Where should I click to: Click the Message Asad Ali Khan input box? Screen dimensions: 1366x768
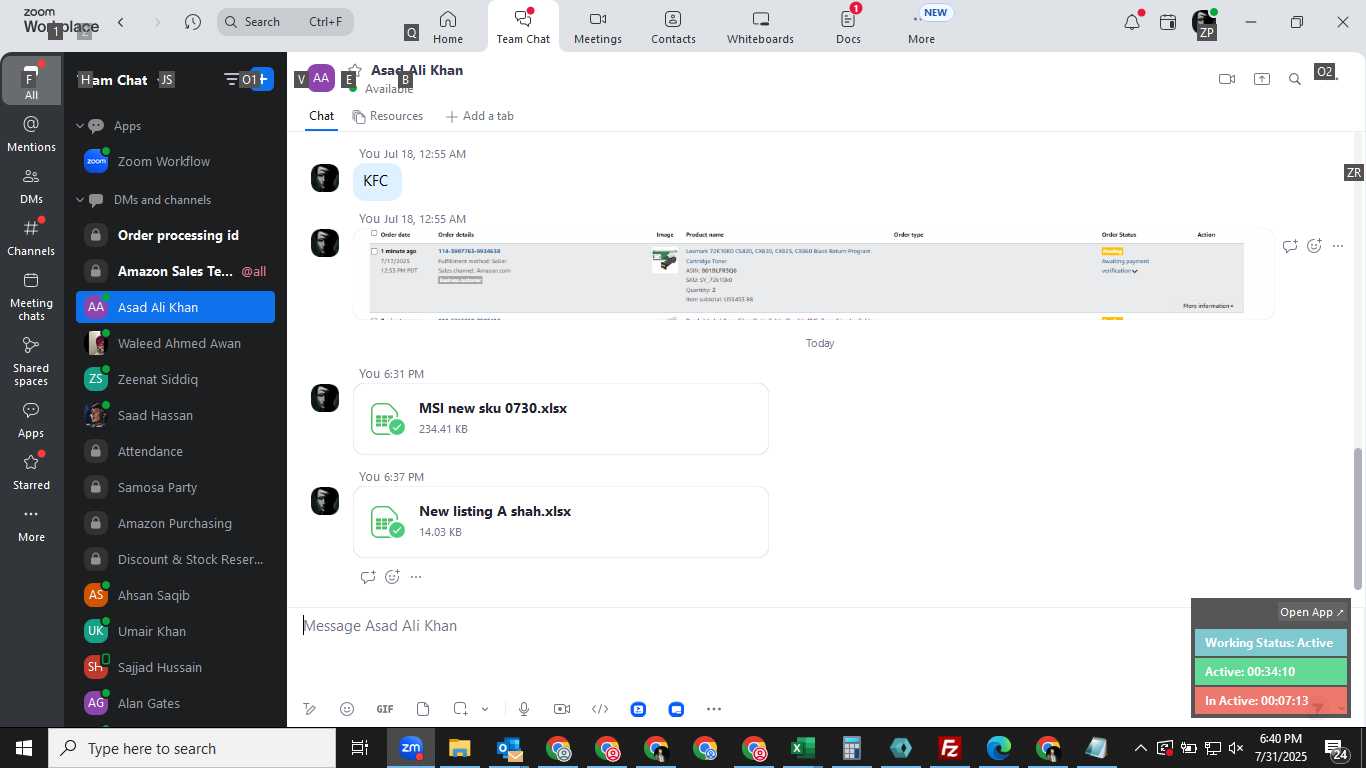(x=740, y=626)
